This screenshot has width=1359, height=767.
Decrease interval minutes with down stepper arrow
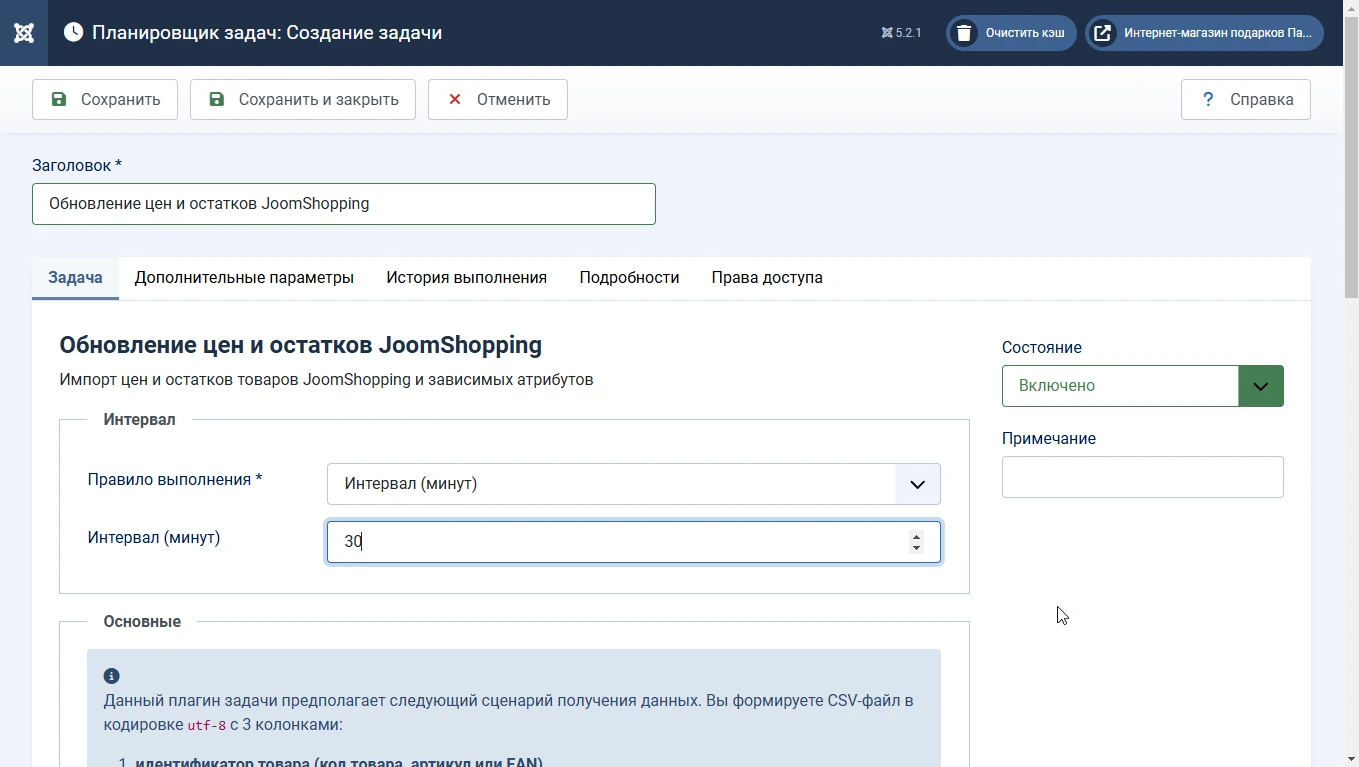[916, 548]
